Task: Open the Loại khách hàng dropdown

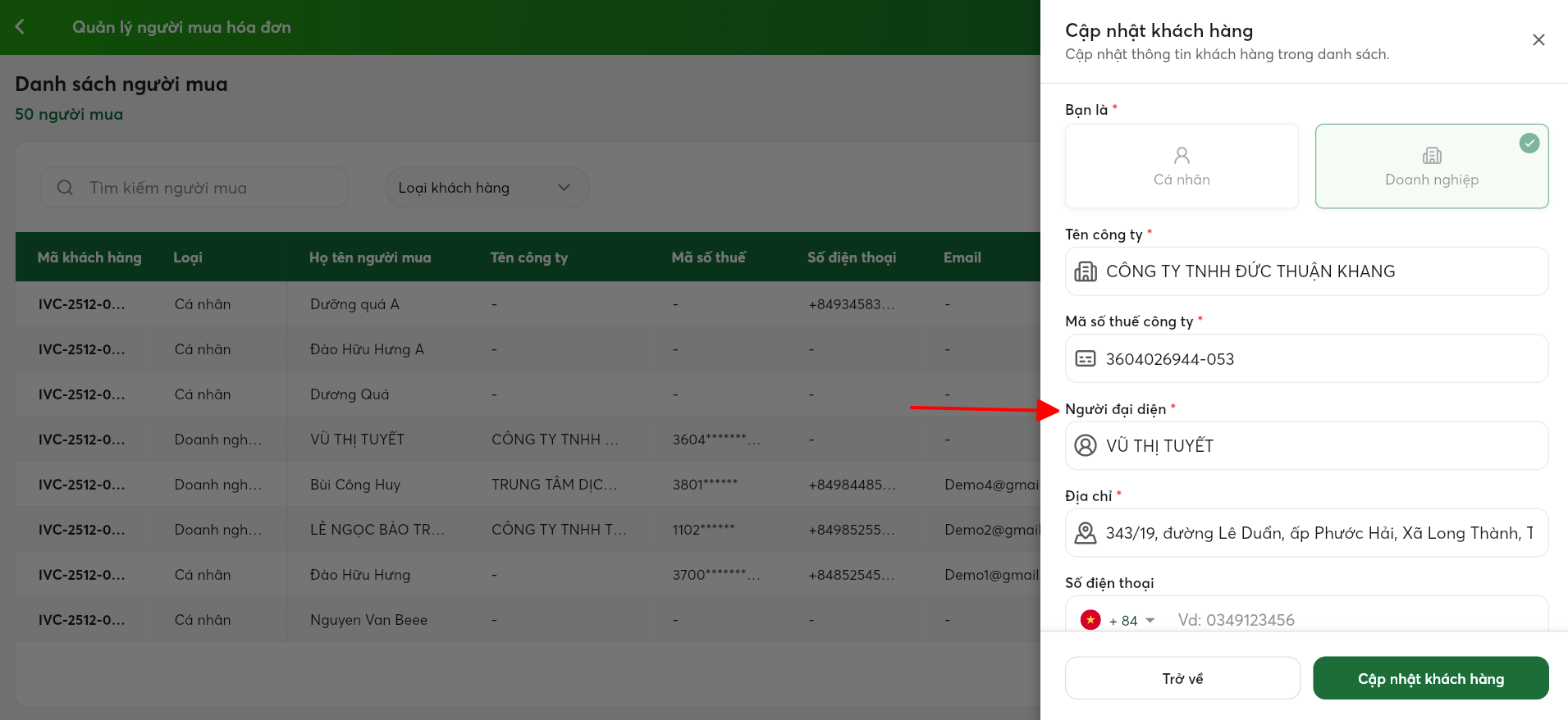Action: point(487,188)
